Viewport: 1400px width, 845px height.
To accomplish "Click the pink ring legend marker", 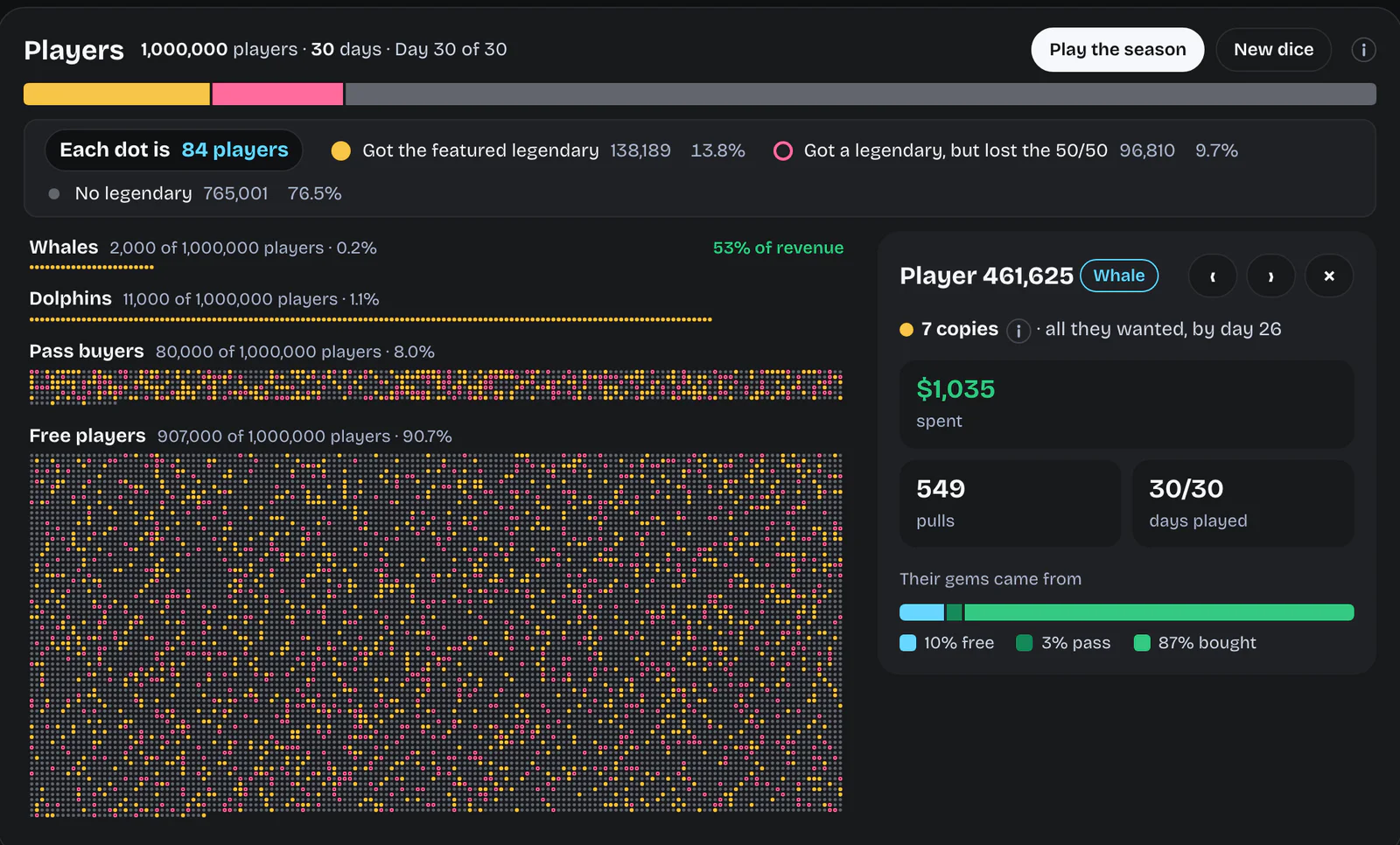I will point(783,150).
